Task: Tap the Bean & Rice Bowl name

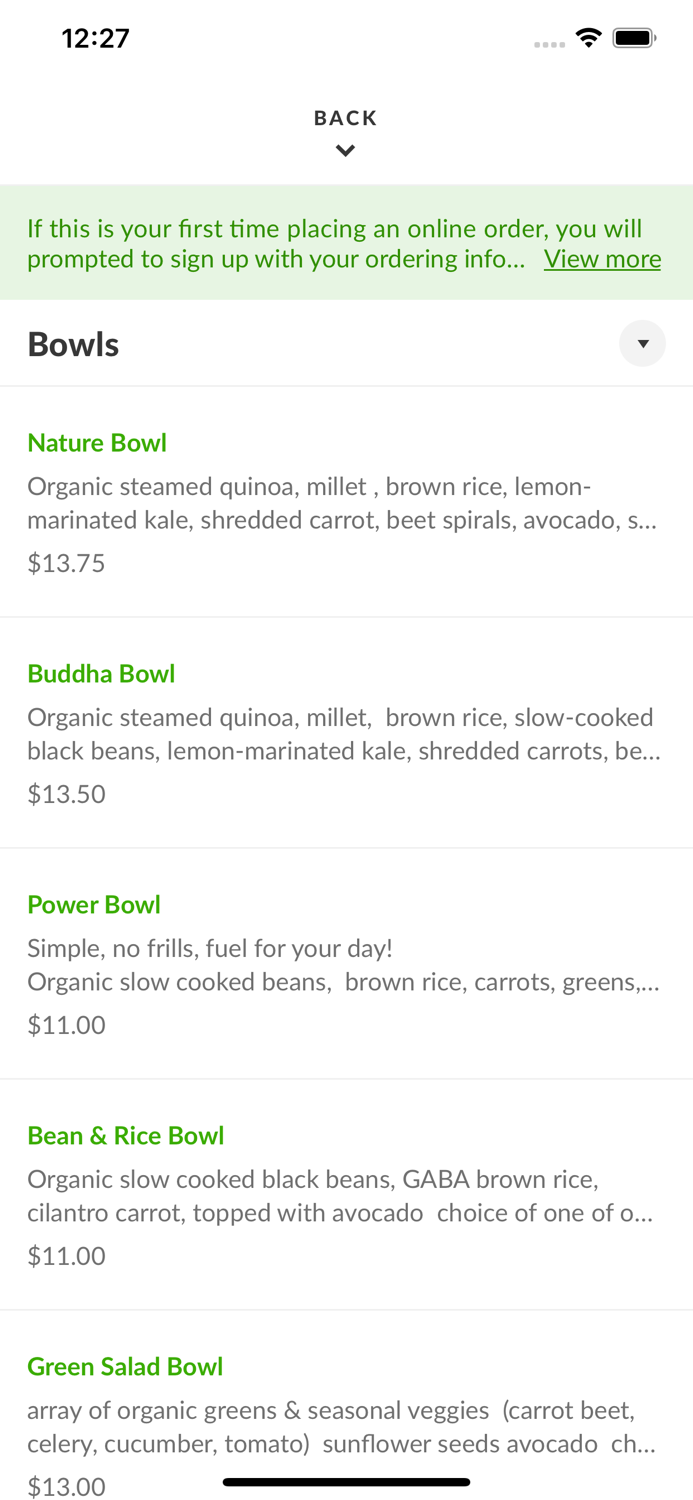Action: (126, 1135)
